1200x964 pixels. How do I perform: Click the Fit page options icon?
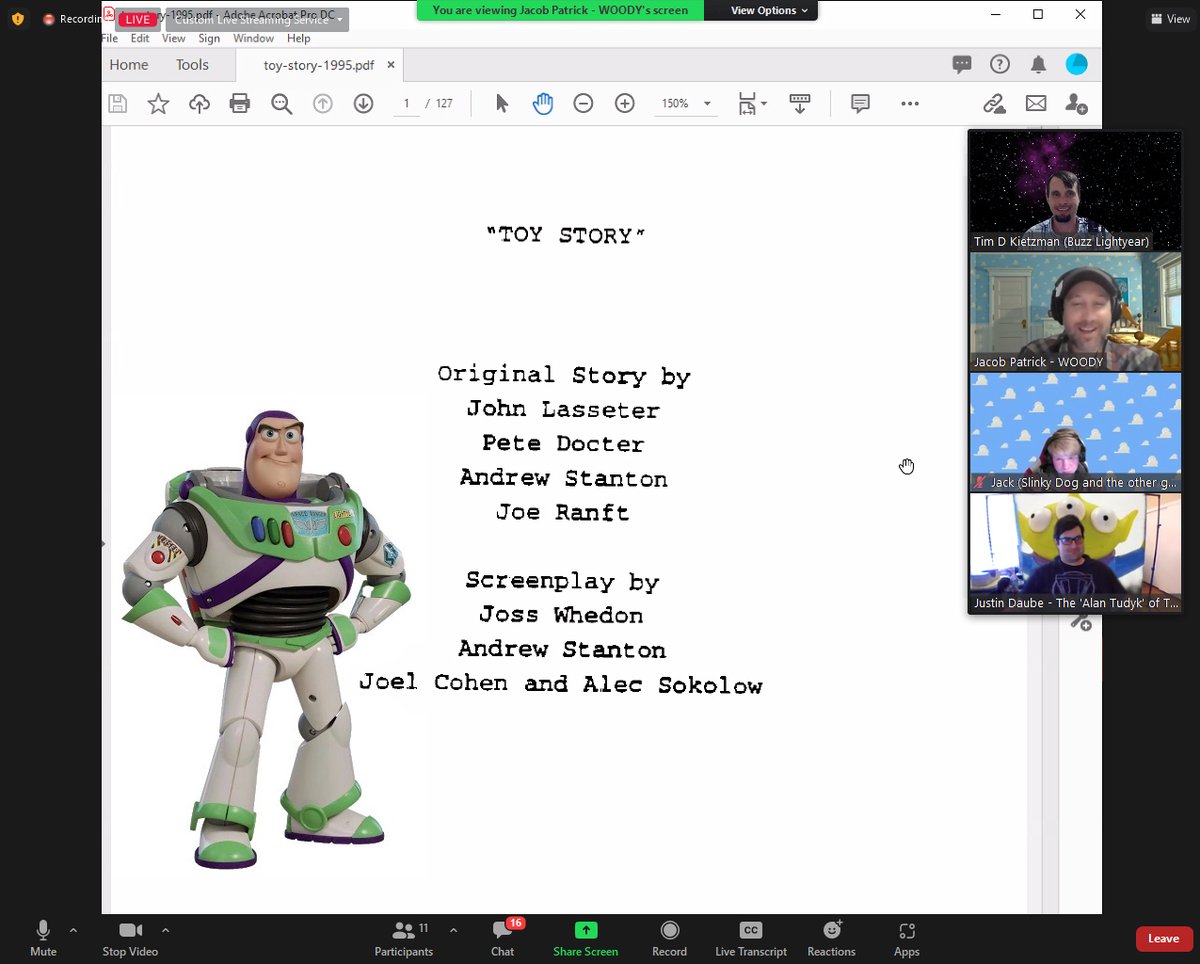point(751,103)
